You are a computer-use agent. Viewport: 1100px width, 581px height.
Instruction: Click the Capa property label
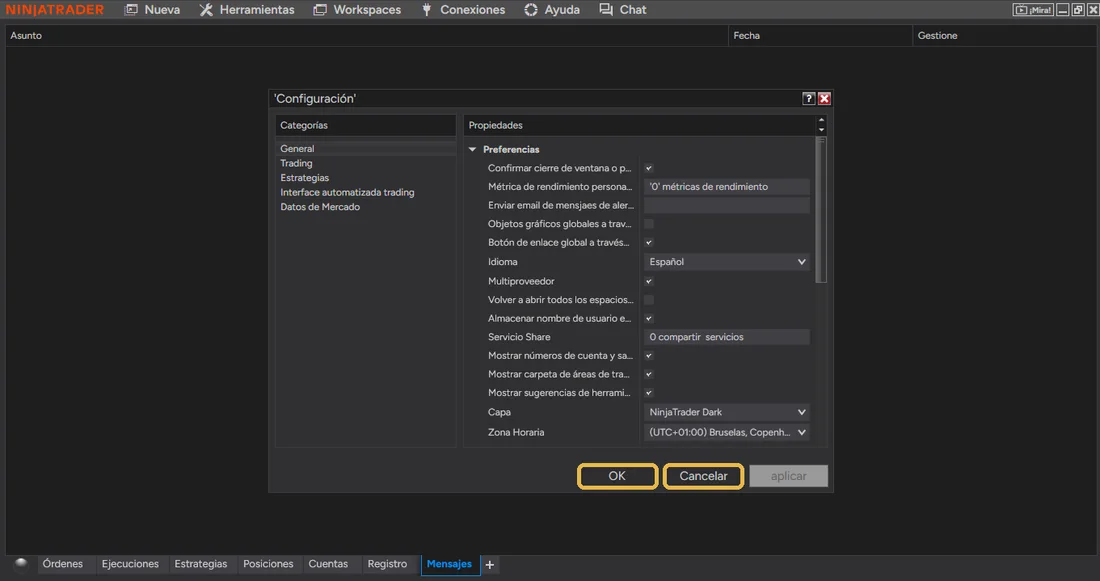499,412
